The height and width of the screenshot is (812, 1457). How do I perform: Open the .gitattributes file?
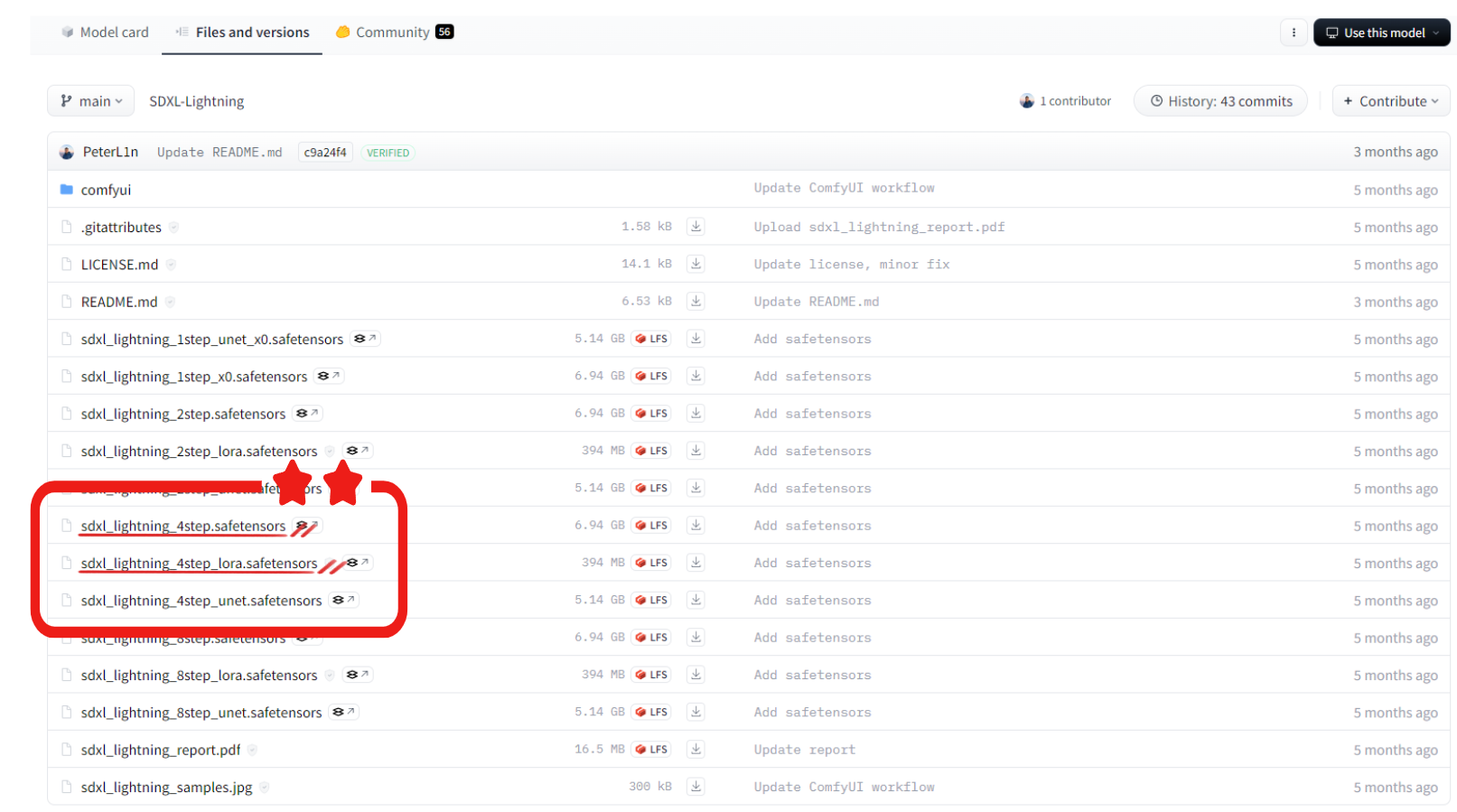(121, 228)
